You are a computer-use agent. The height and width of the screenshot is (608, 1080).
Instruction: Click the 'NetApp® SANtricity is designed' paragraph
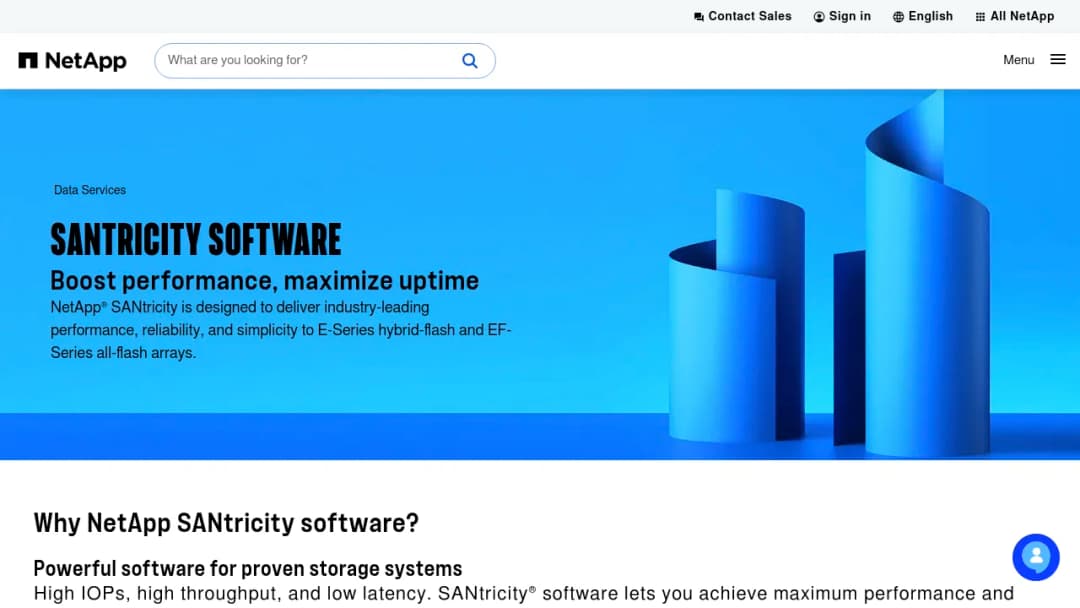(x=281, y=330)
